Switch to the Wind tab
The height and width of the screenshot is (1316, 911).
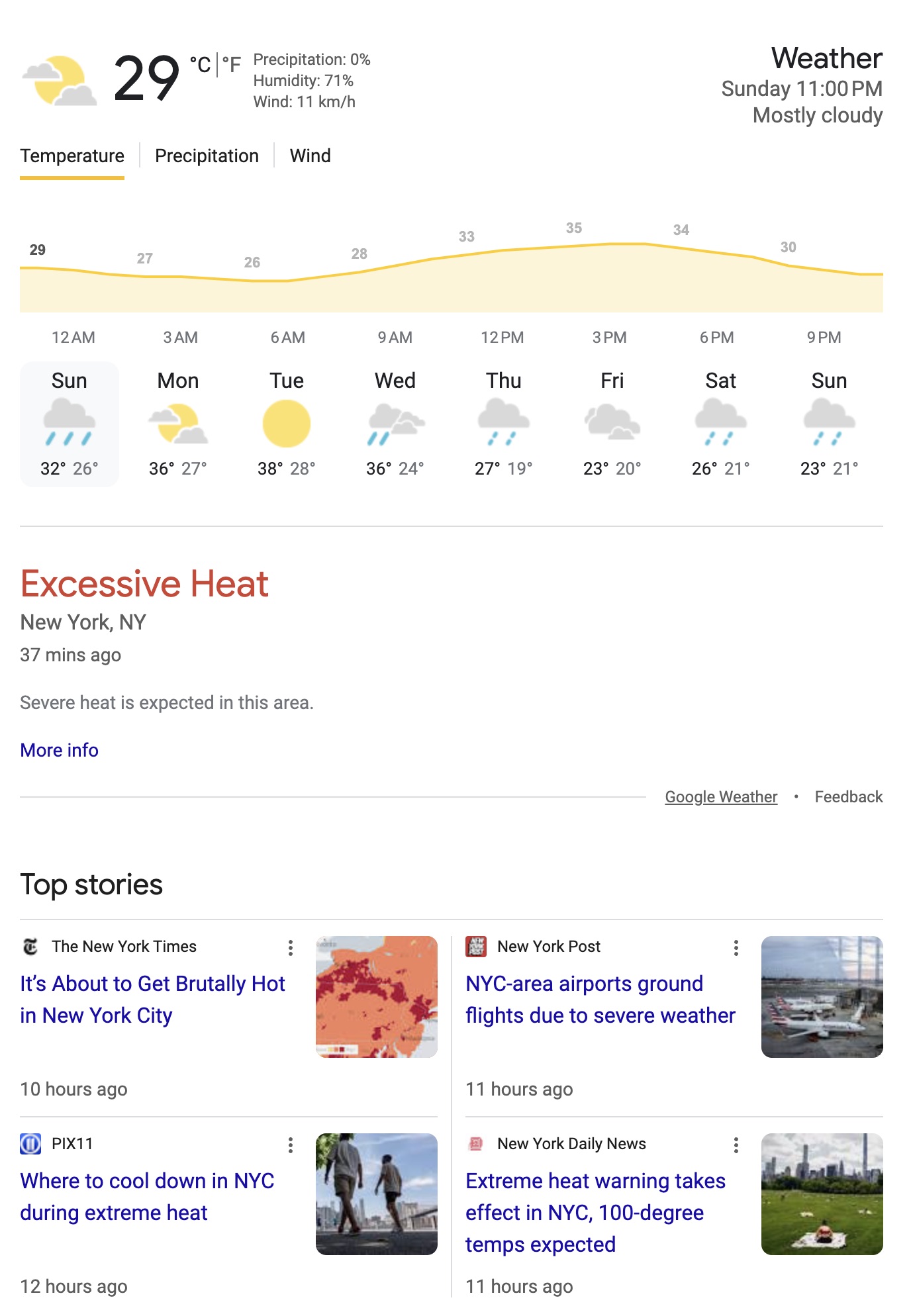click(x=310, y=156)
